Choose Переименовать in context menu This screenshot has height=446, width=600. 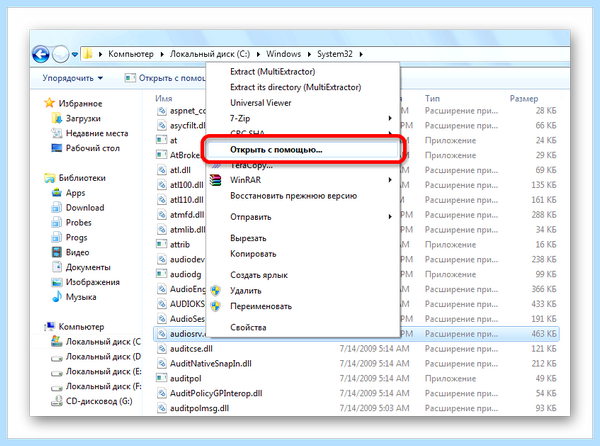pos(261,306)
